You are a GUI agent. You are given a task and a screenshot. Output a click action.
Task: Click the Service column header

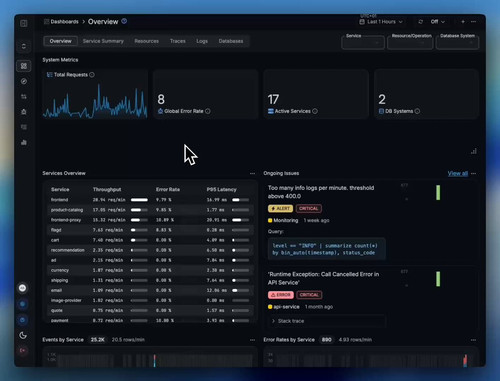(60, 189)
